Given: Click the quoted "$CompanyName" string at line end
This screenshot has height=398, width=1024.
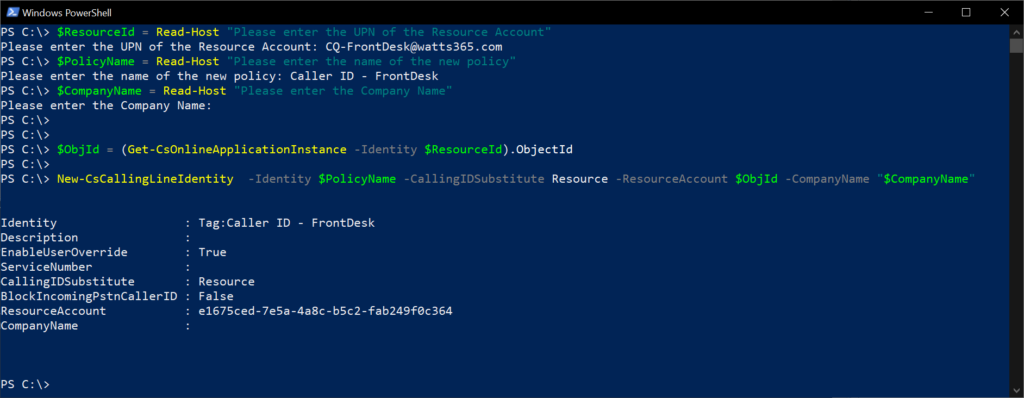Looking at the screenshot, I should click(926, 178).
